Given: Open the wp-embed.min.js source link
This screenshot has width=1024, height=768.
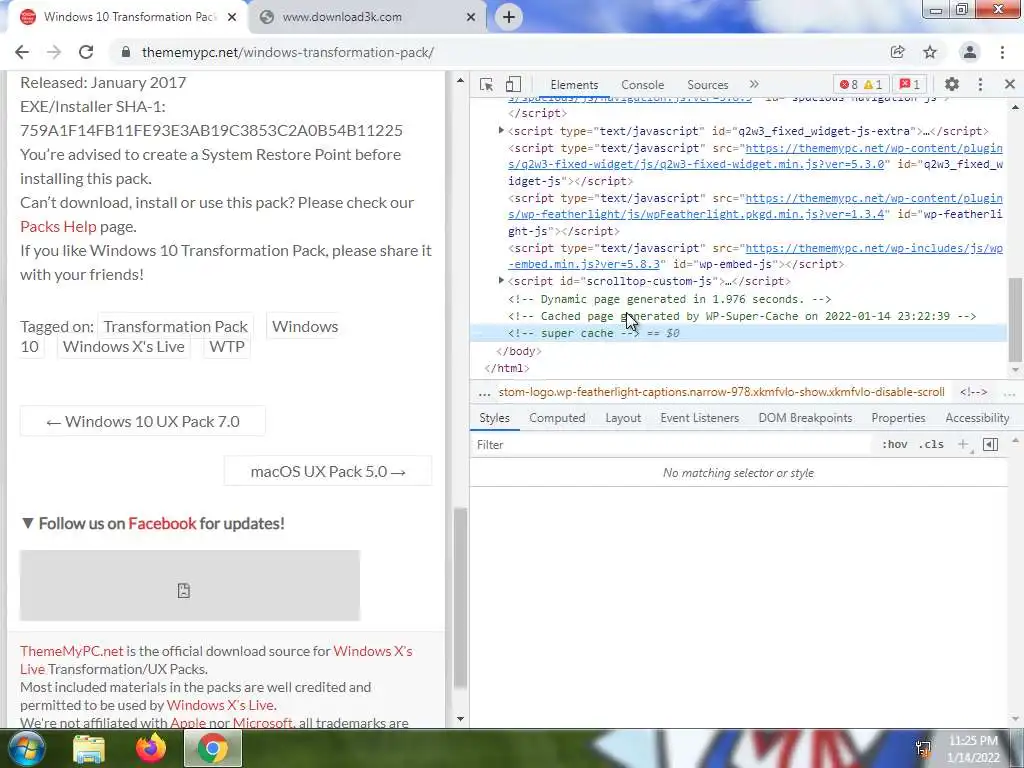Looking at the screenshot, I should click(756, 256).
